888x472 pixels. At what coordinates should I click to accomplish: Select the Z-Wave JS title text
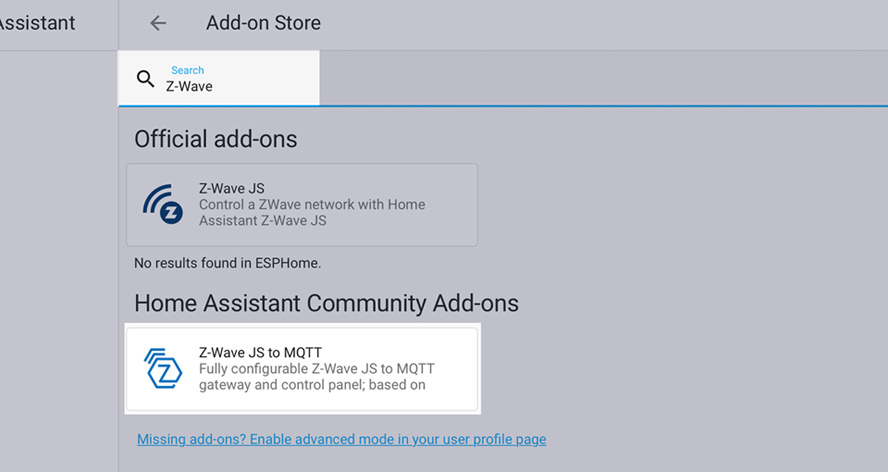click(x=232, y=188)
